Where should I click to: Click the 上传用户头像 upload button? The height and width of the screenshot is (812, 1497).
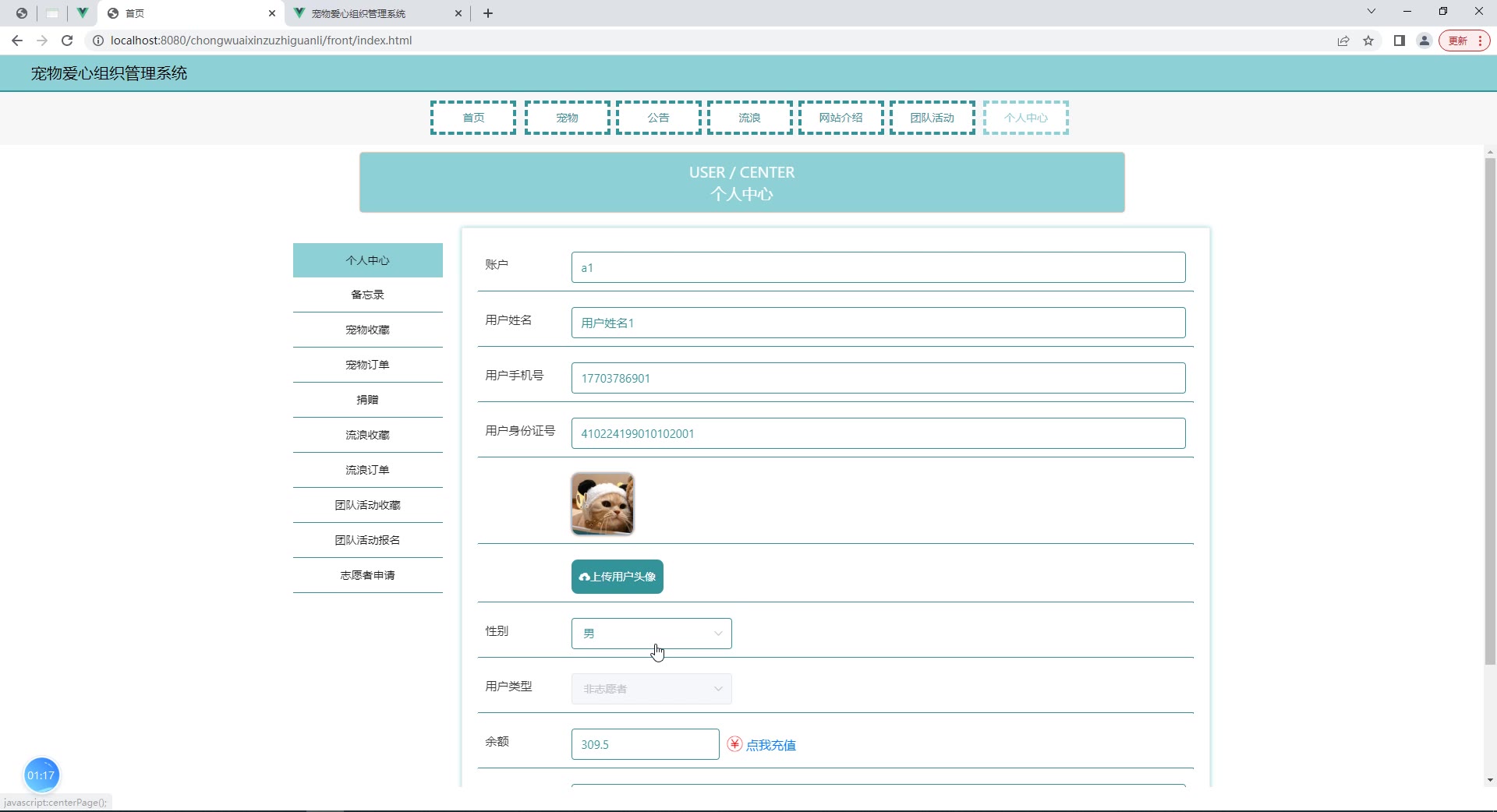pos(617,577)
